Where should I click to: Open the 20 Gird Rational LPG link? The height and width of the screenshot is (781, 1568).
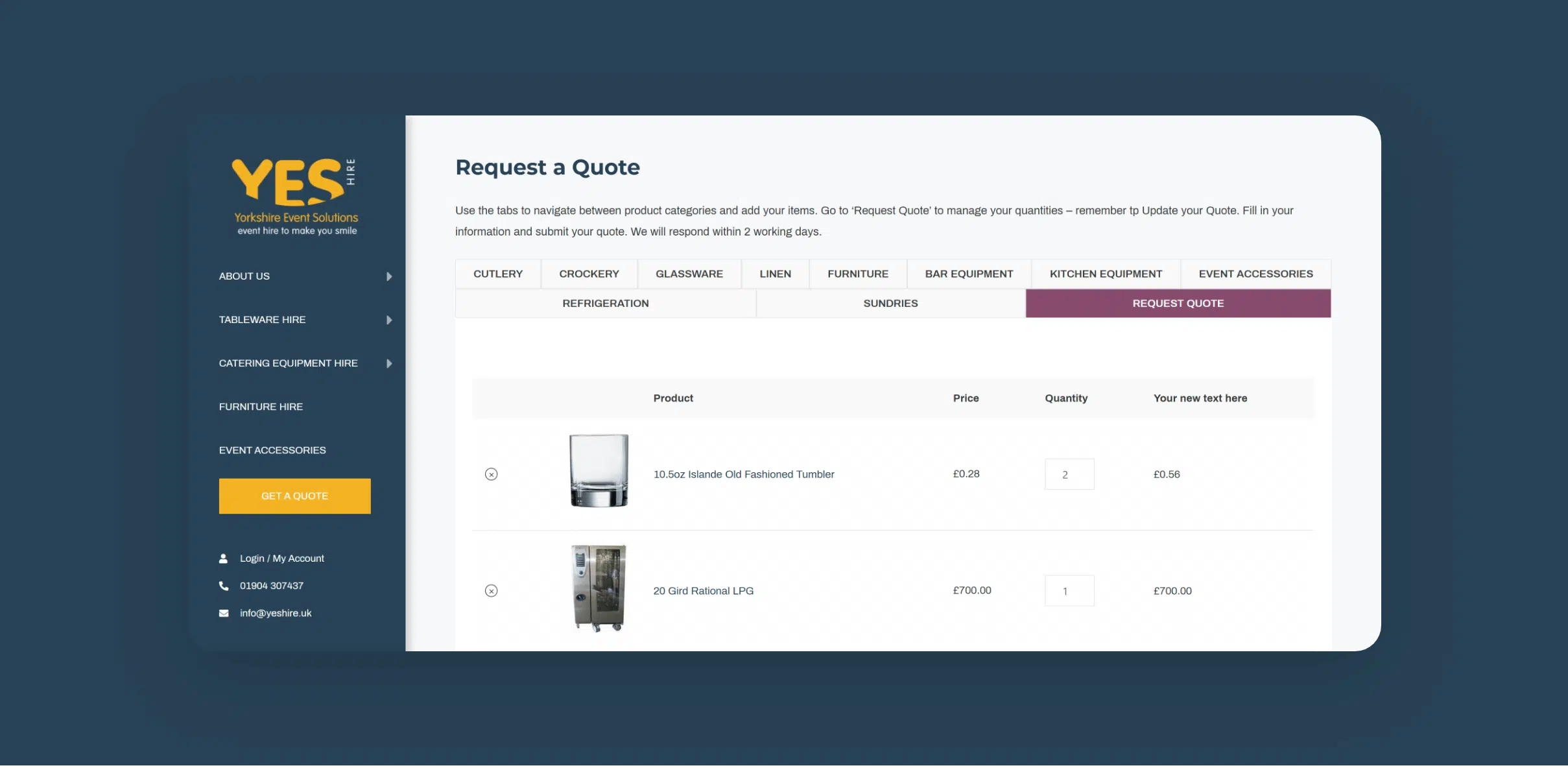[x=703, y=591]
